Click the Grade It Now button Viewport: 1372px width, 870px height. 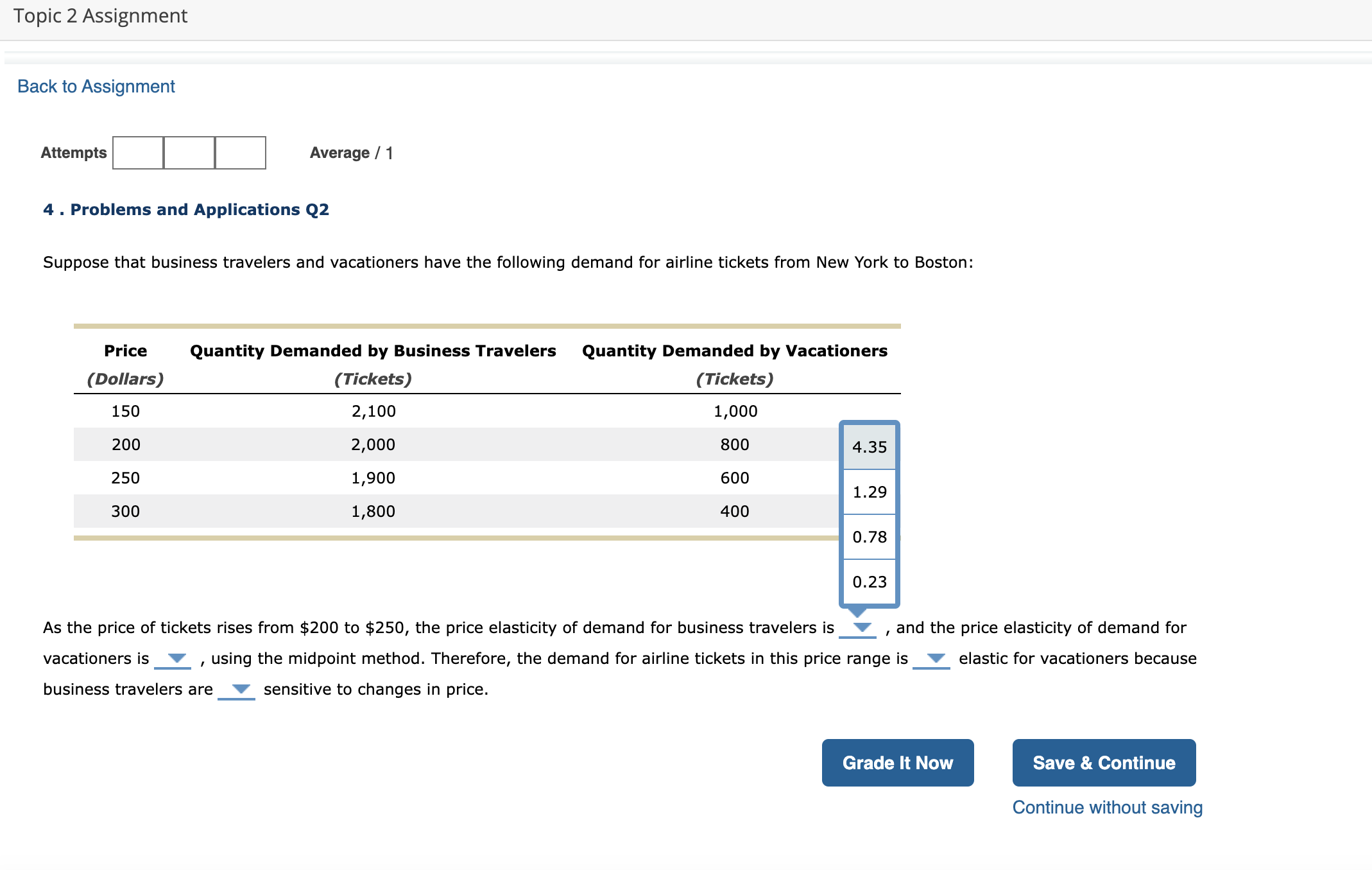pyautogui.click(x=897, y=763)
